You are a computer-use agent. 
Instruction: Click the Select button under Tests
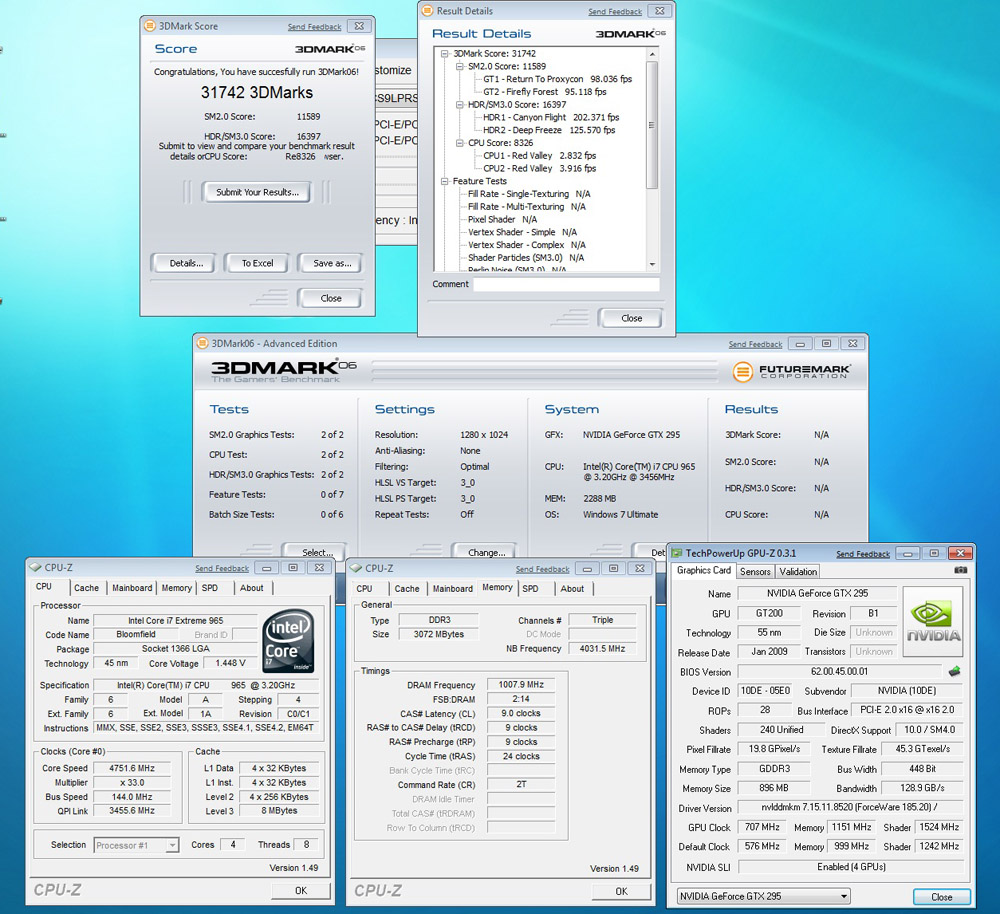coord(316,552)
